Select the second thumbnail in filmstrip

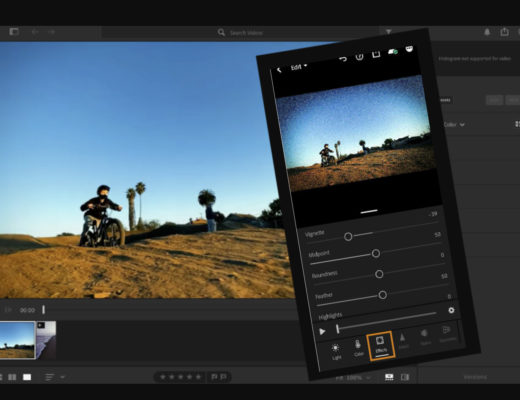click(x=46, y=340)
